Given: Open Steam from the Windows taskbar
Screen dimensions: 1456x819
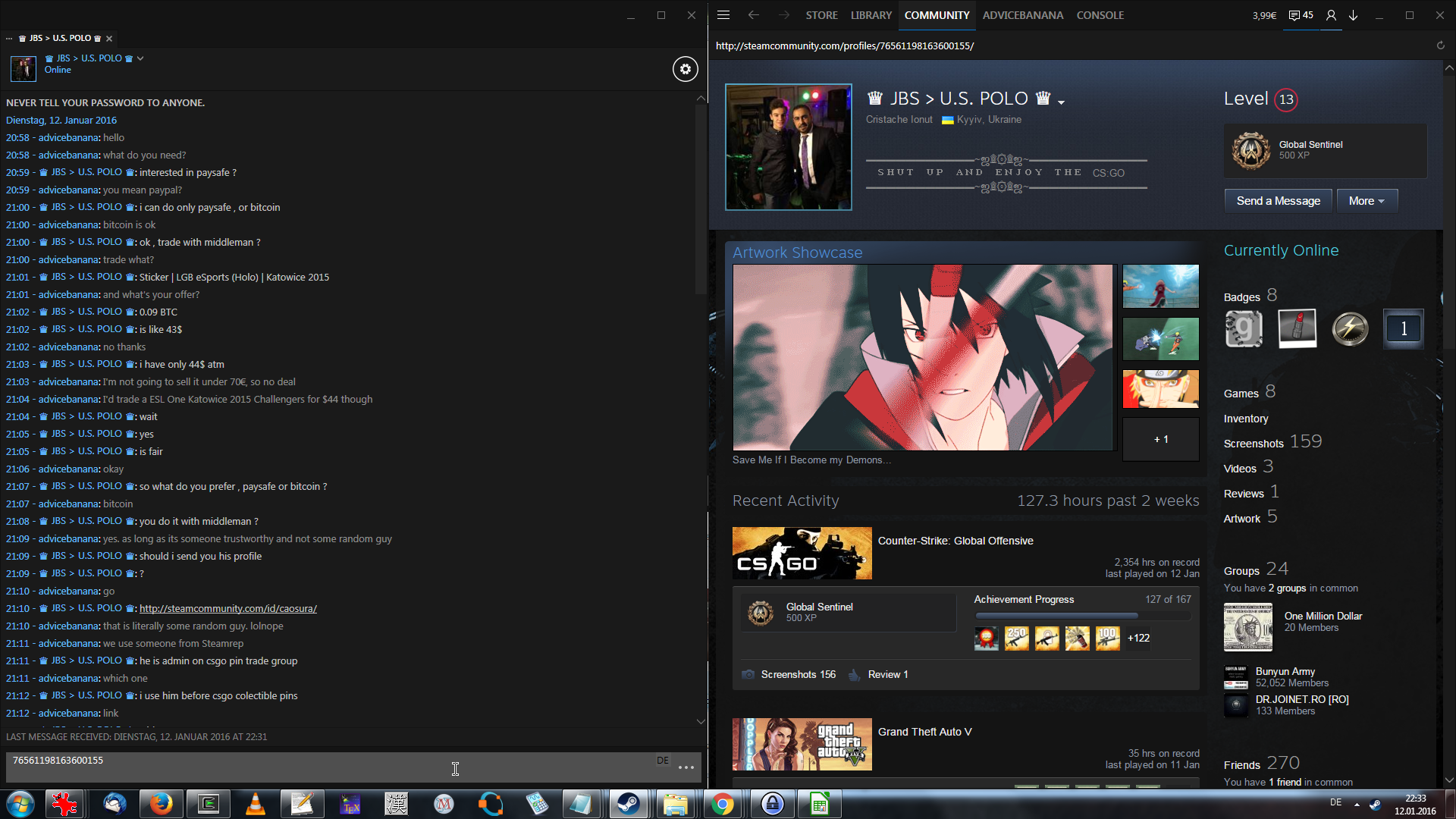Looking at the screenshot, I should 628,804.
